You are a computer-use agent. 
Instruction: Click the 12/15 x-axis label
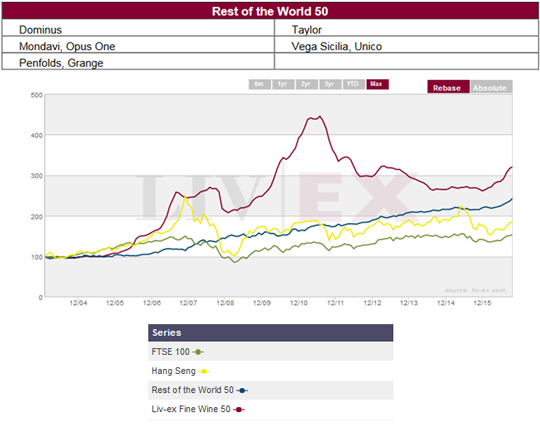482,303
